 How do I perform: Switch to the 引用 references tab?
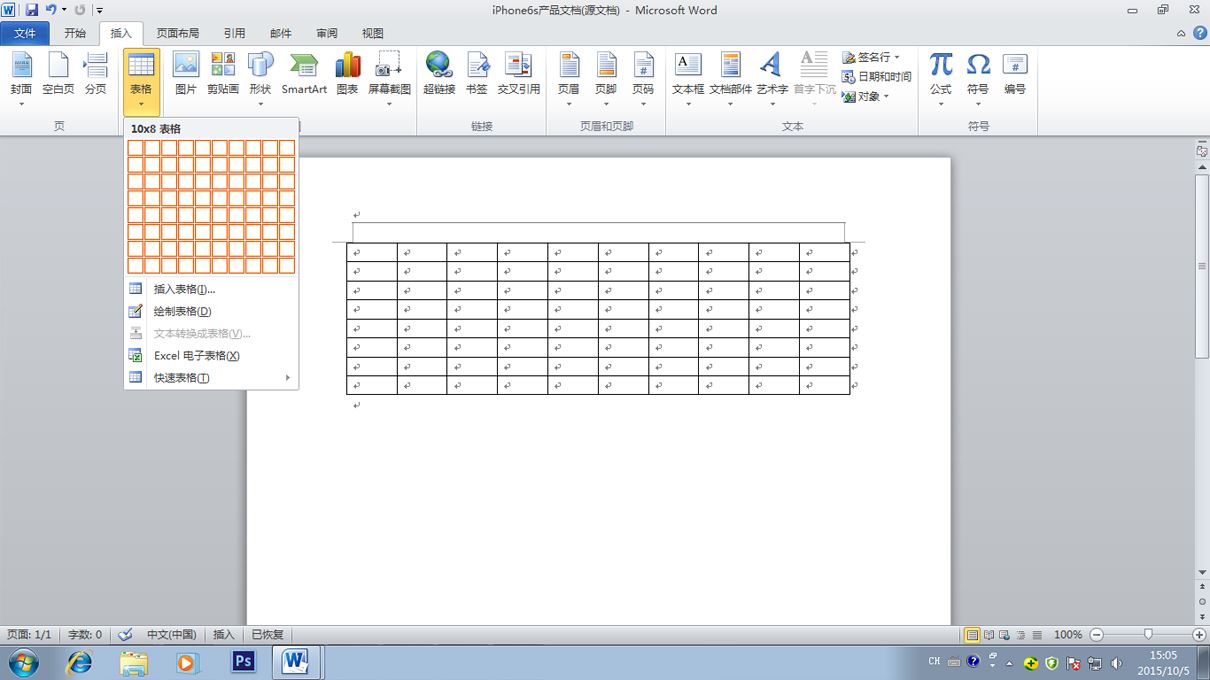[235, 33]
